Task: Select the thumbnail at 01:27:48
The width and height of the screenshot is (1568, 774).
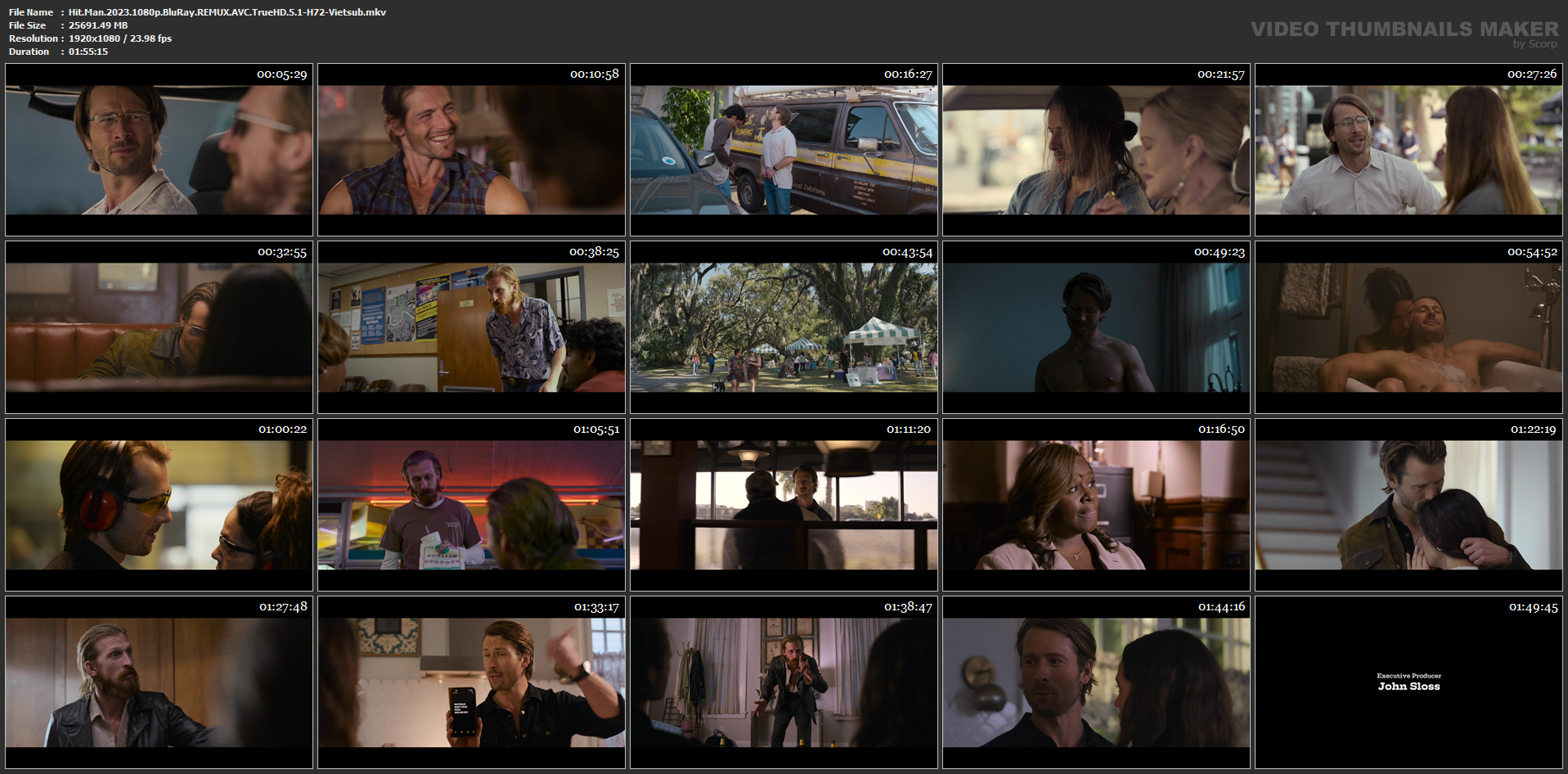Action: click(159, 682)
